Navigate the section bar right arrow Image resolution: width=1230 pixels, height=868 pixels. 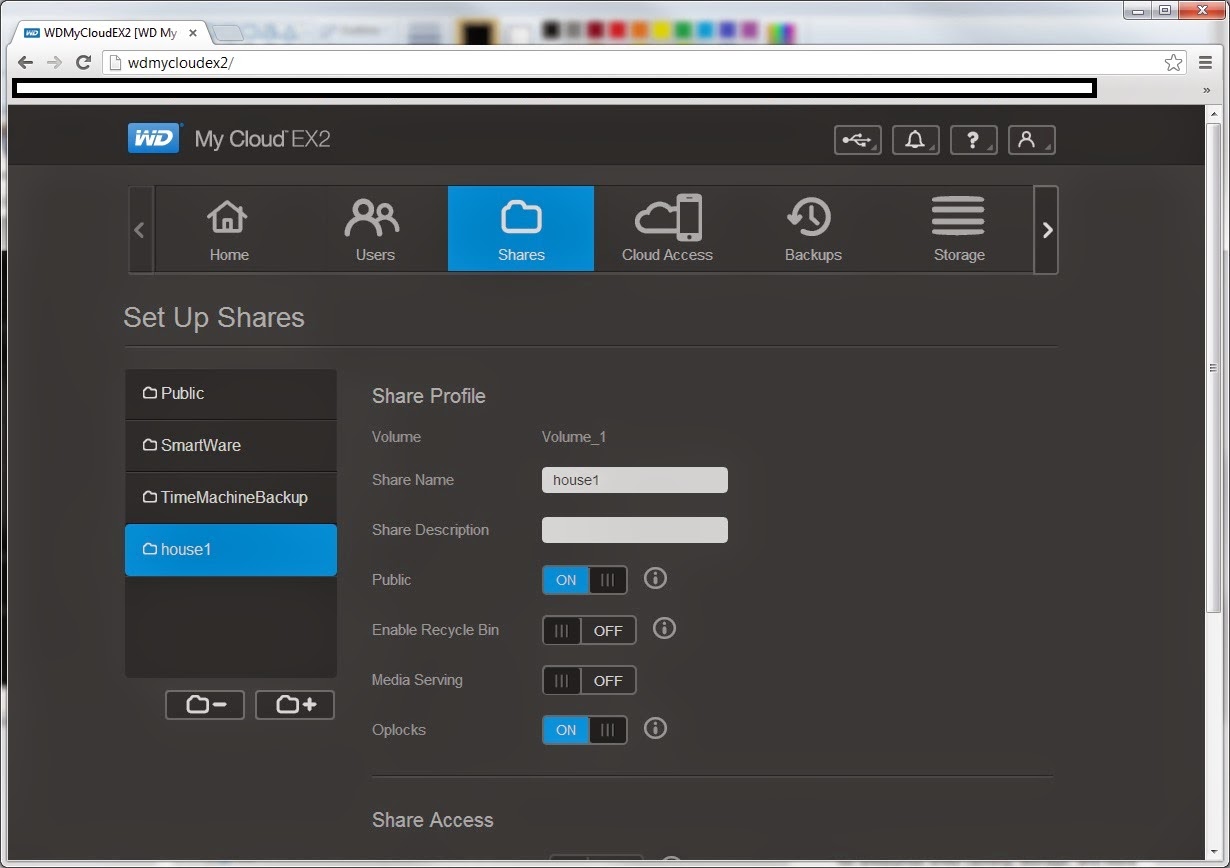(1046, 230)
